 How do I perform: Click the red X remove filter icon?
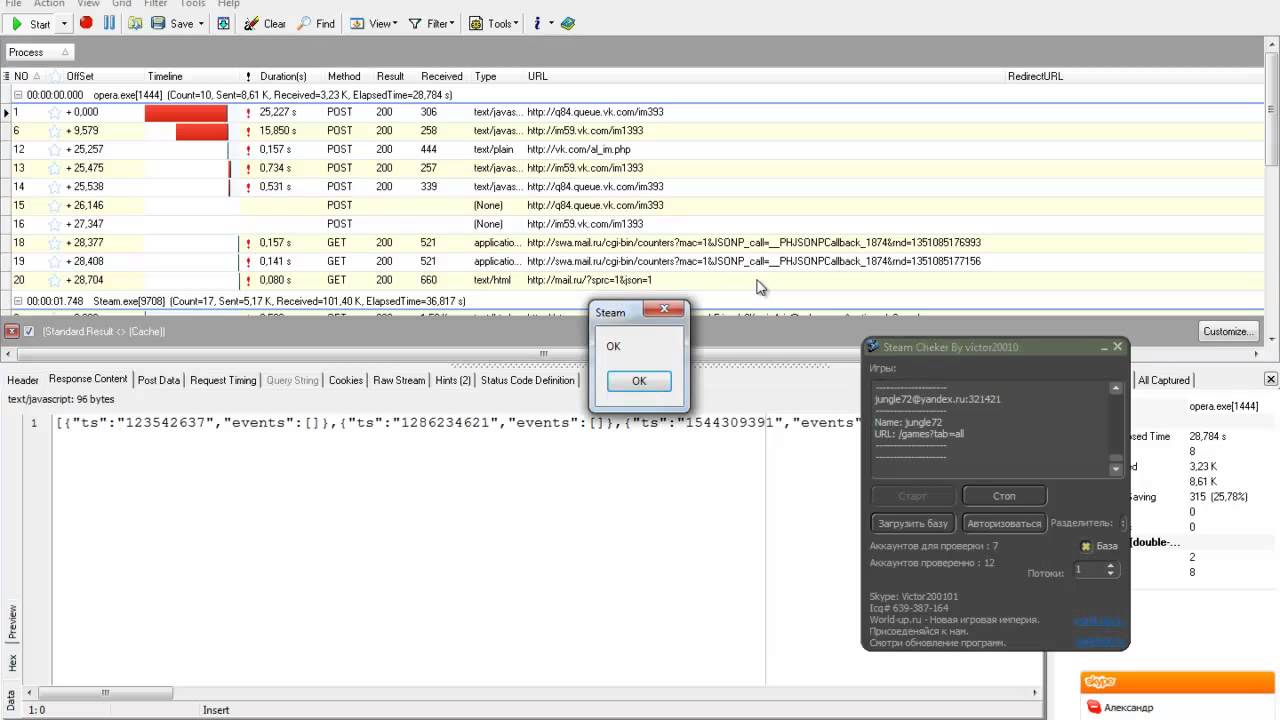click(x=12, y=331)
